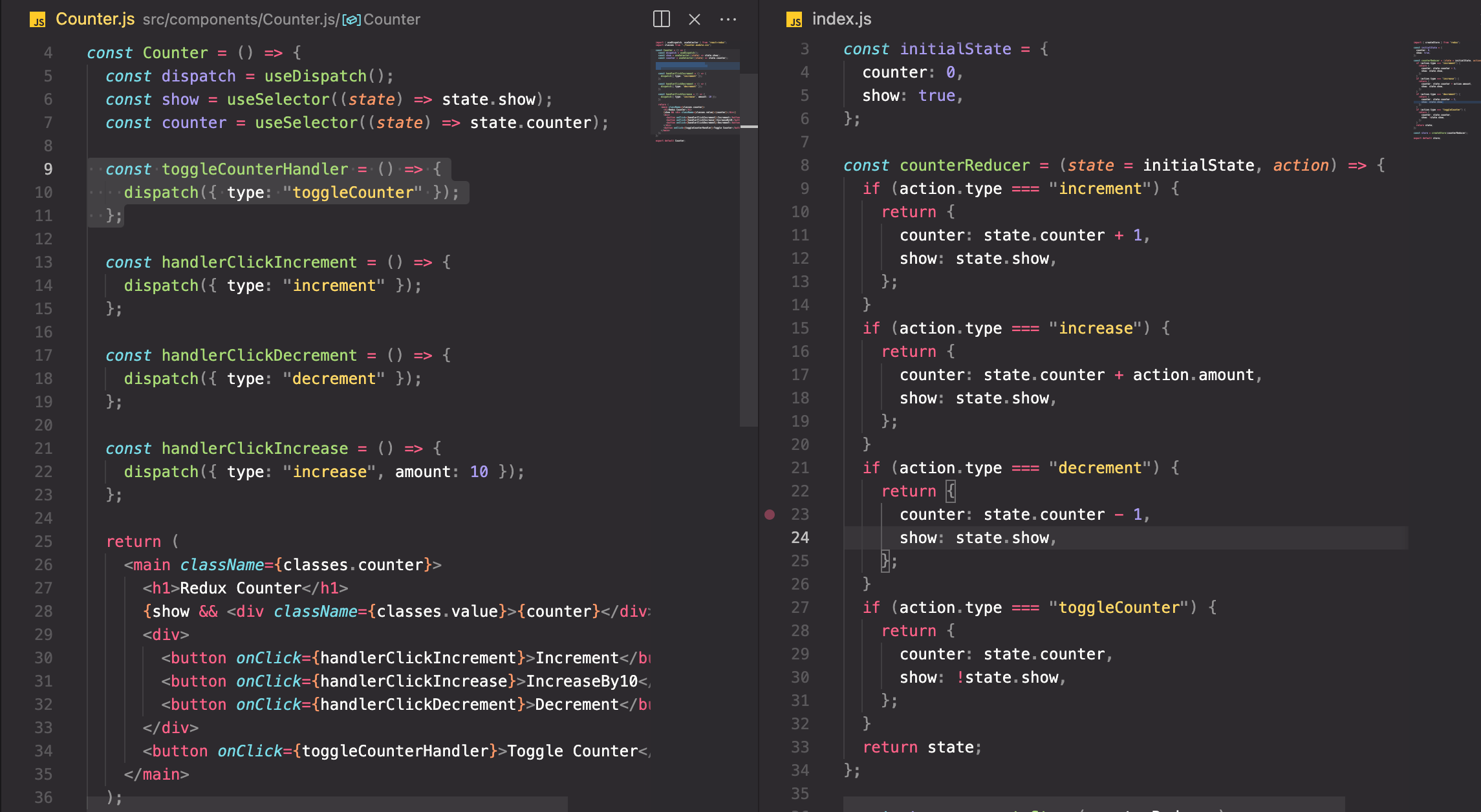Click the JS file icon of Counter.js
This screenshot has width=1481, height=812.
pyautogui.click(x=38, y=20)
